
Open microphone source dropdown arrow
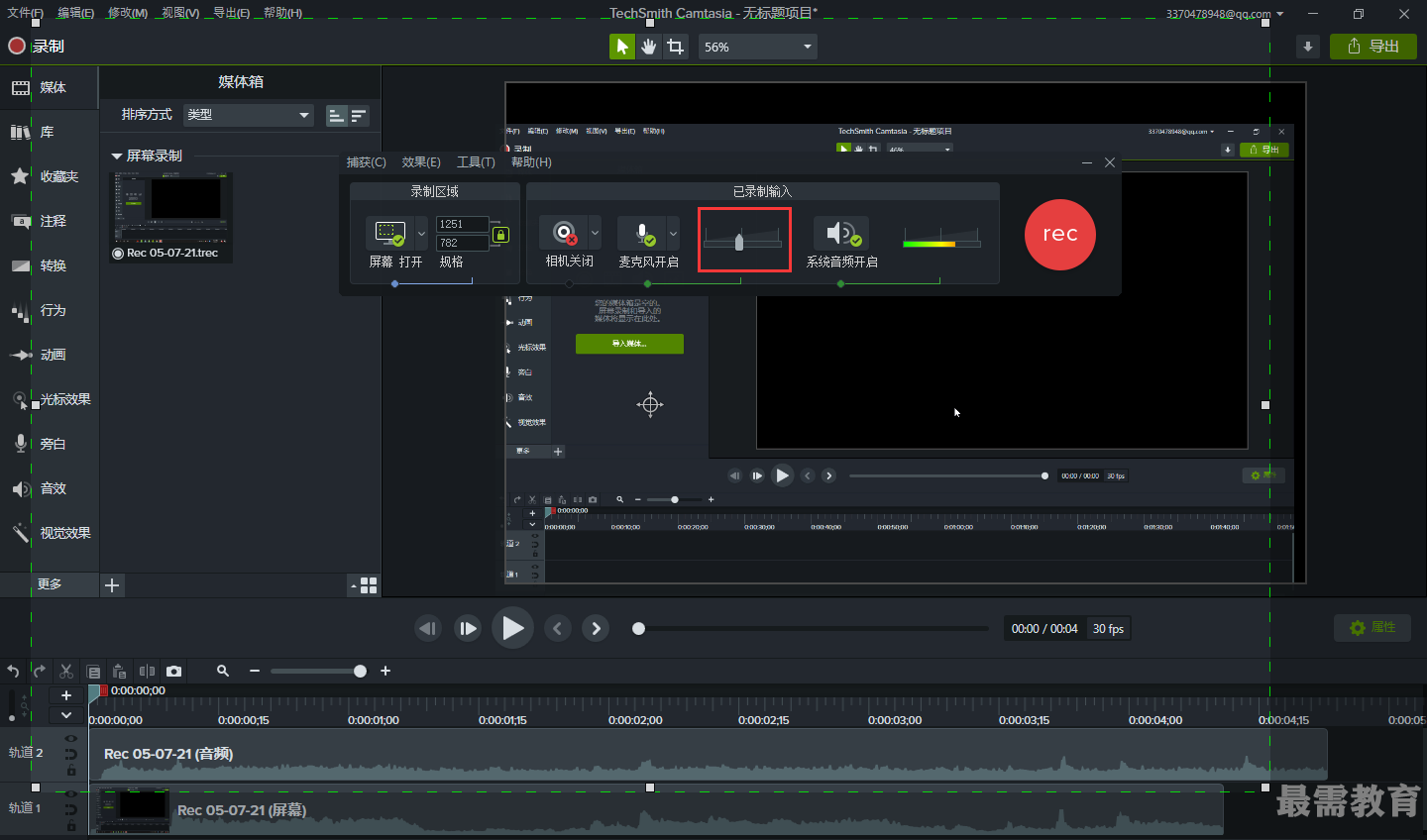pyautogui.click(x=673, y=234)
